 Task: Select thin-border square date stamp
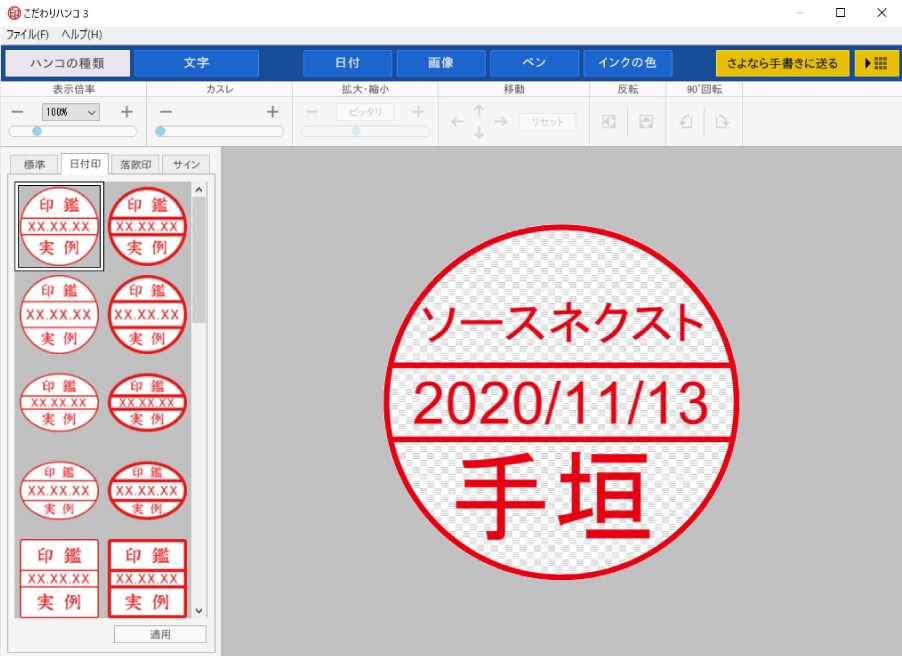59,578
